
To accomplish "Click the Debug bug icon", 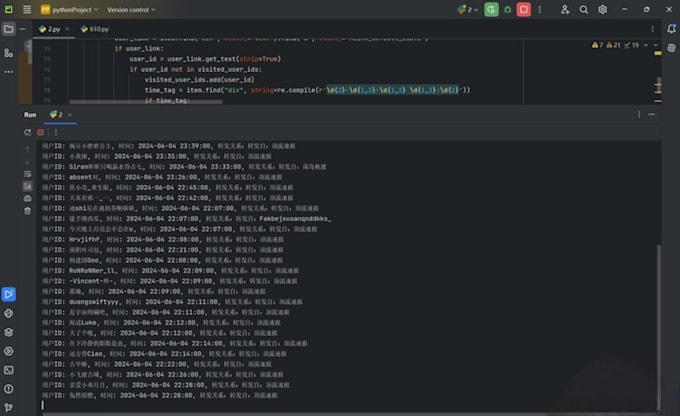I will click(507, 10).
